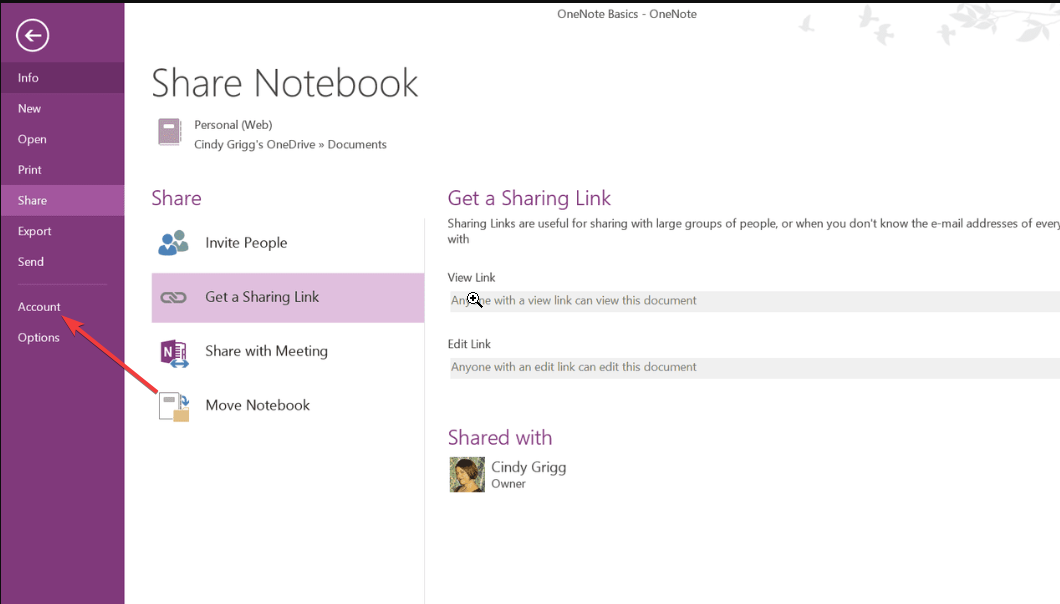Click the Personal (Web) notebook name
This screenshot has height=604, width=1060.
[x=233, y=125]
